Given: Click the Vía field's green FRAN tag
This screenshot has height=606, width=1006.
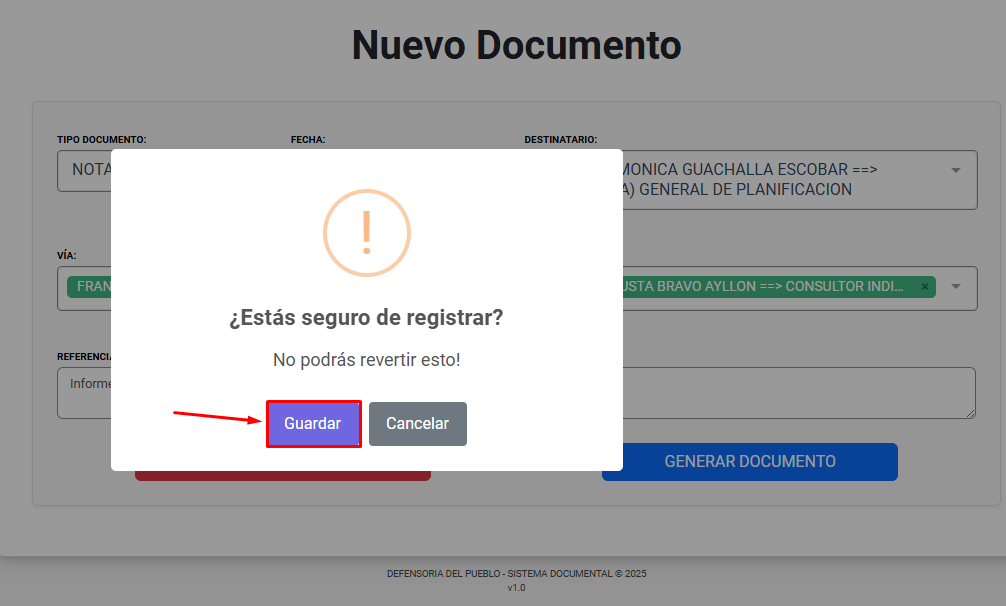Looking at the screenshot, I should coord(90,287).
